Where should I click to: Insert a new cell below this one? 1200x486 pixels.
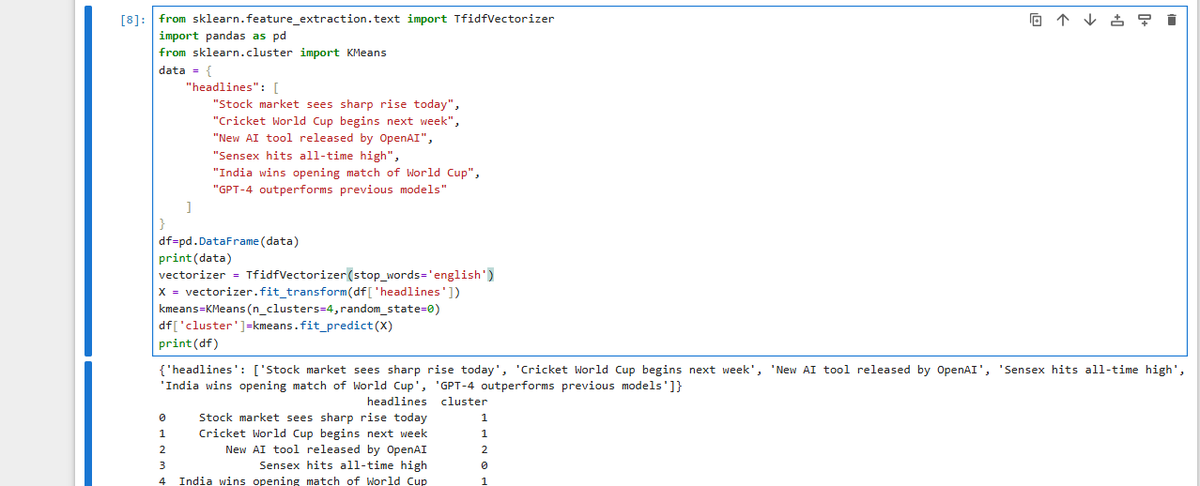click(x=1142, y=20)
